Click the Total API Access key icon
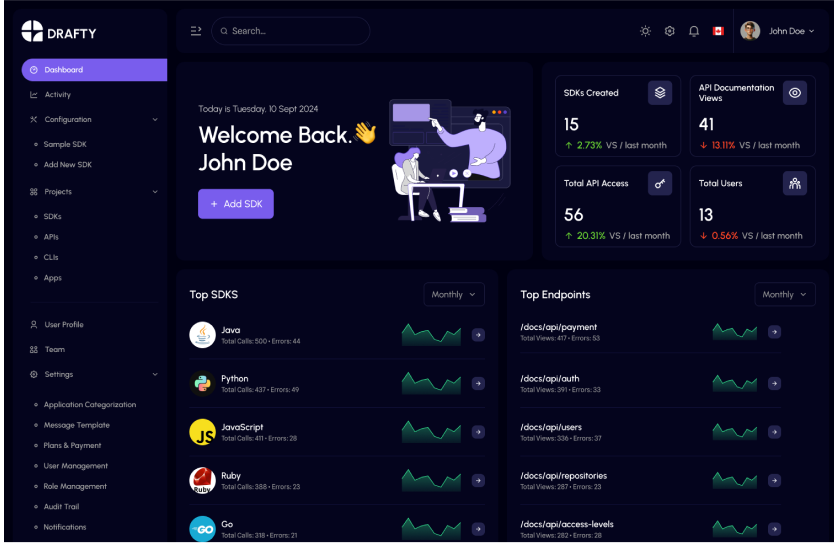The image size is (834, 543). coord(660,183)
